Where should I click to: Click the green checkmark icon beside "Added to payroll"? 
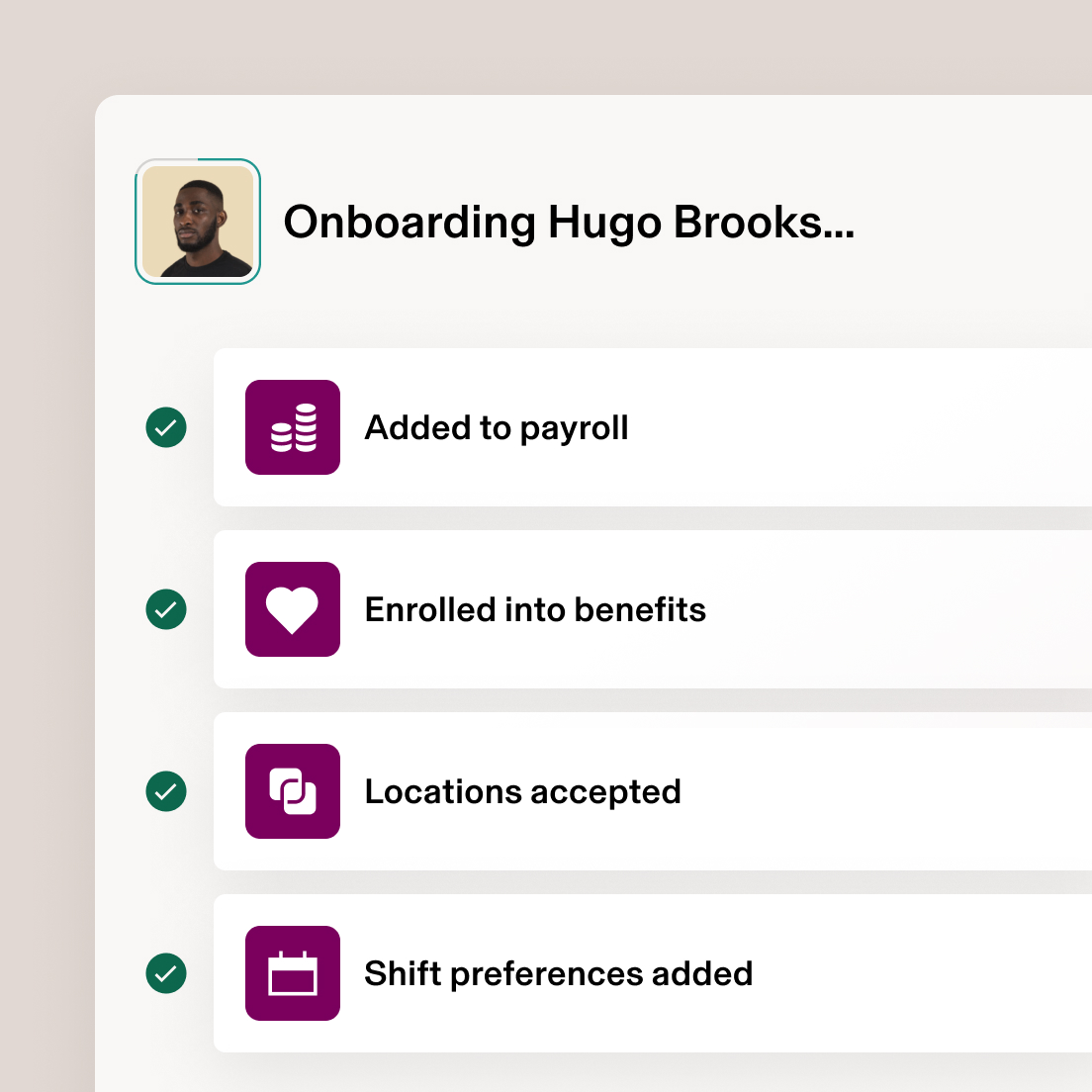point(165,427)
